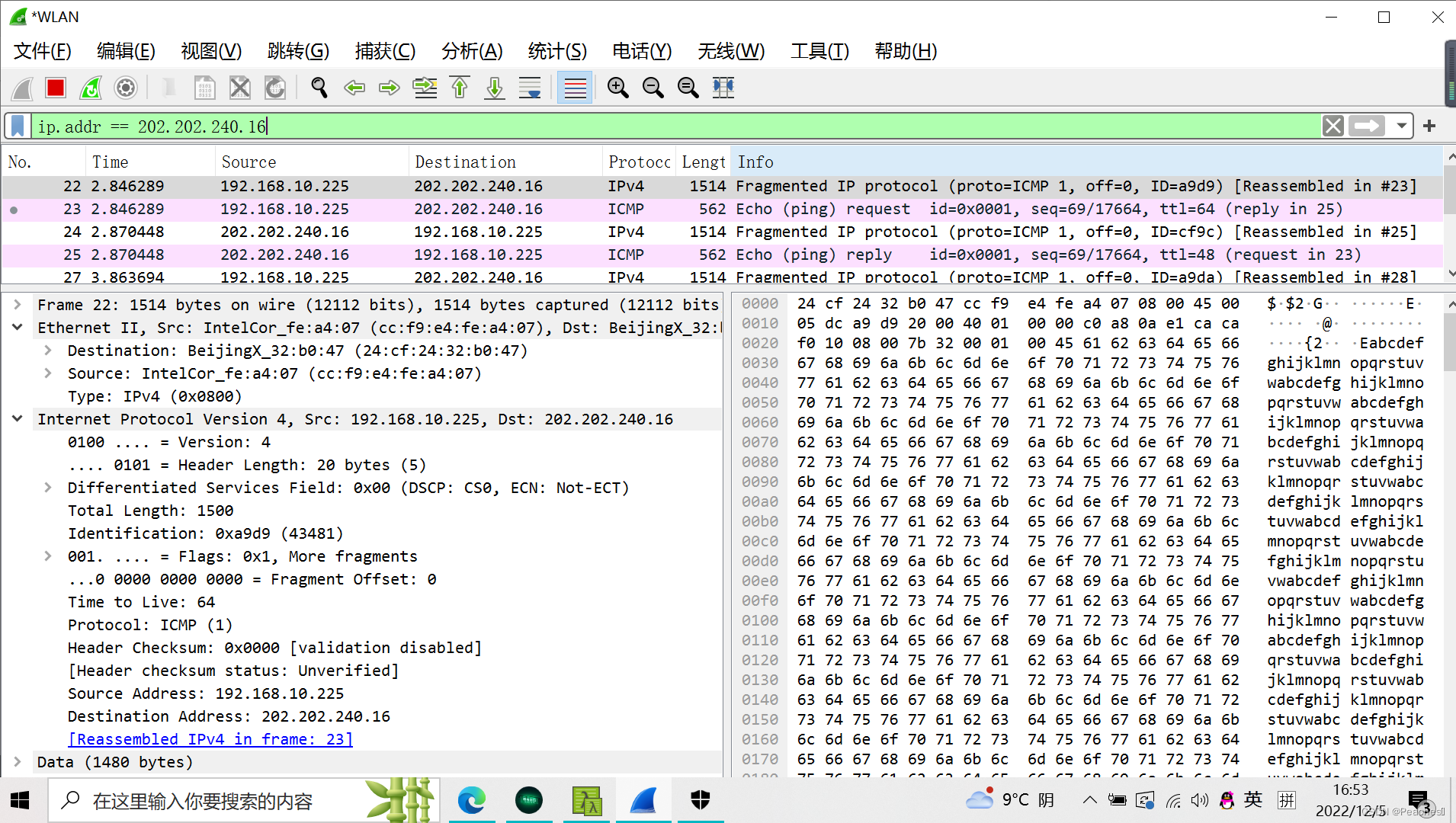Screen dimensions: 1456x823
Task: Go to a specific packet icon
Action: 425,88
